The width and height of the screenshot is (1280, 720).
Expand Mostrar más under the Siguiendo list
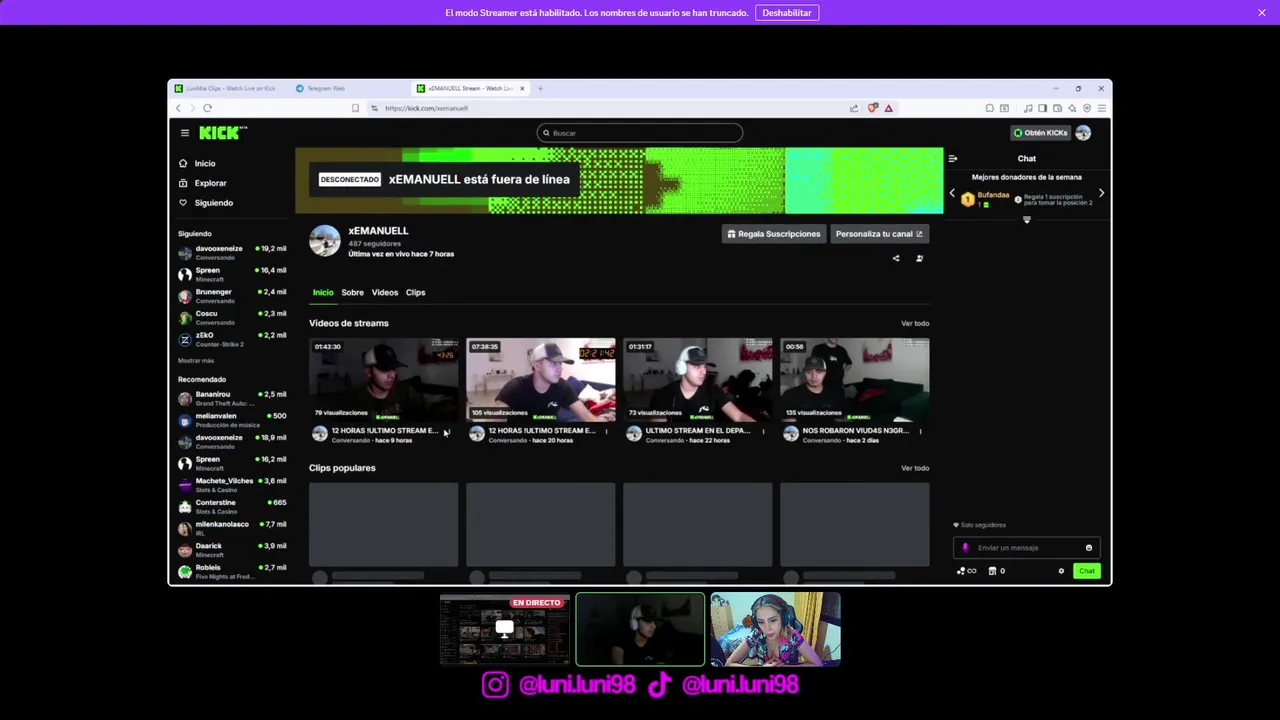click(196, 360)
